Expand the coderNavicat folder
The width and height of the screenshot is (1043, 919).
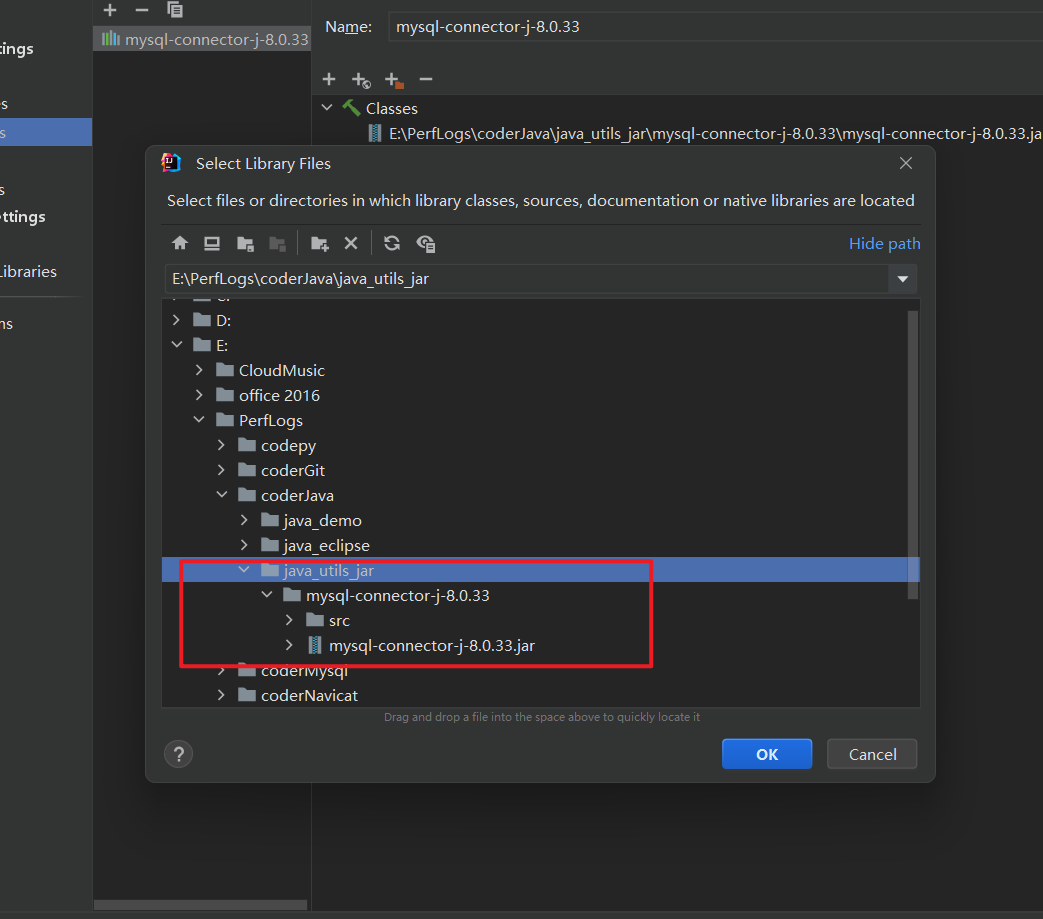221,695
